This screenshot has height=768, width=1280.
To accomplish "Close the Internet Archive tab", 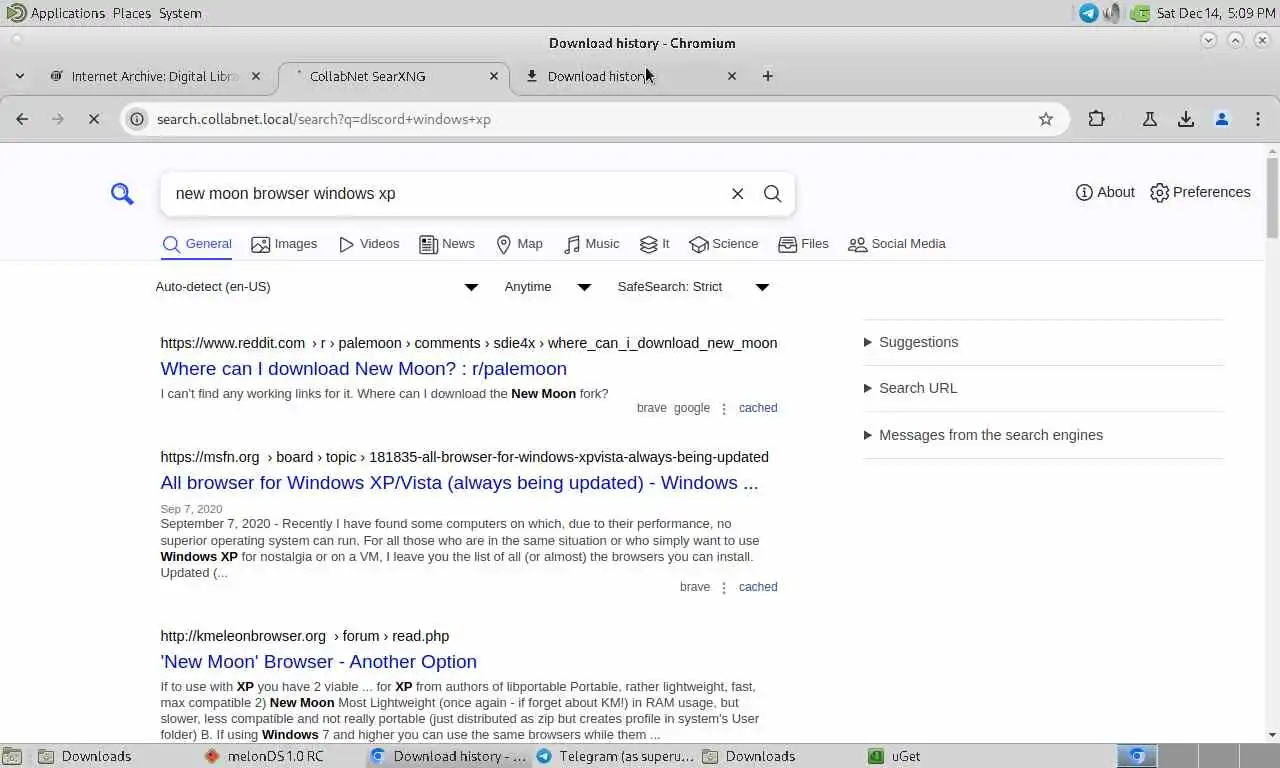I will click(256, 76).
